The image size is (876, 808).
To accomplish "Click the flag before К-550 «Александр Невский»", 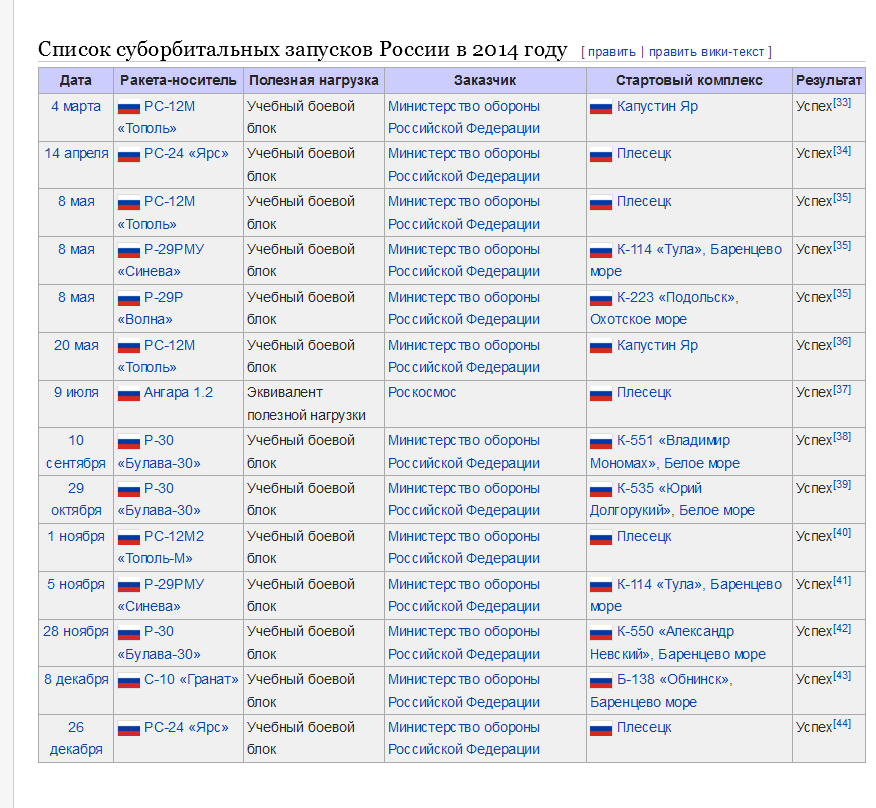I will 600,632.
